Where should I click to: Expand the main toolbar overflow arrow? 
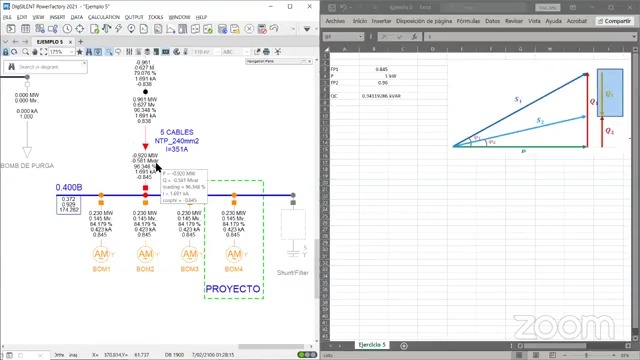coord(307,29)
